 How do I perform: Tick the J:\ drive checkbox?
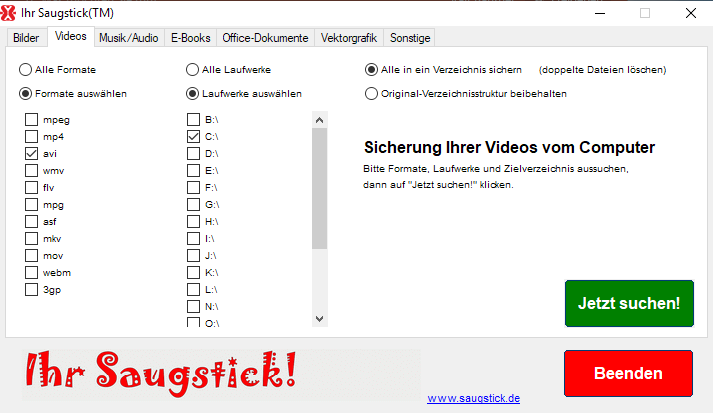[x=194, y=256]
